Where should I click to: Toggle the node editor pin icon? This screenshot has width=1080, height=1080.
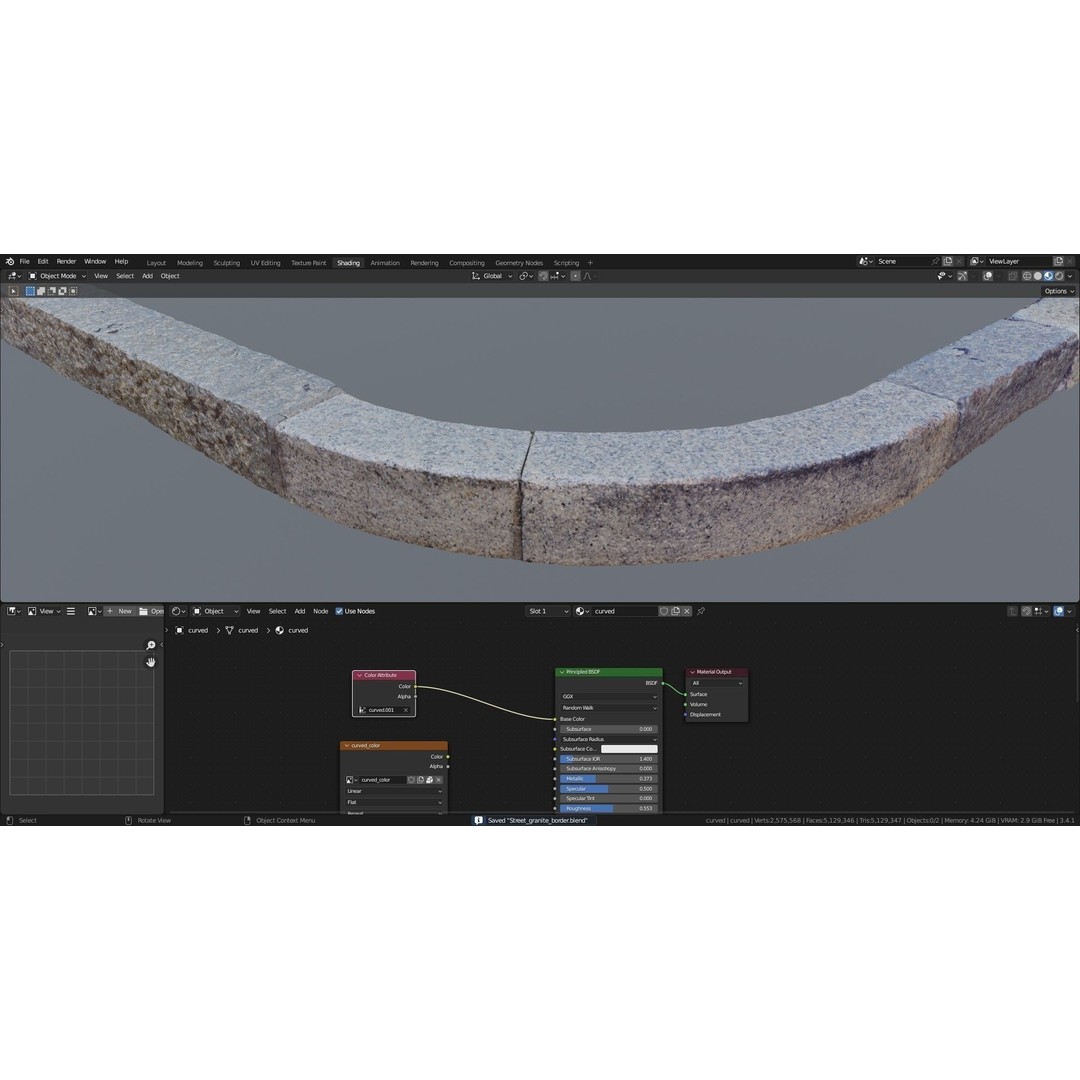pos(701,612)
